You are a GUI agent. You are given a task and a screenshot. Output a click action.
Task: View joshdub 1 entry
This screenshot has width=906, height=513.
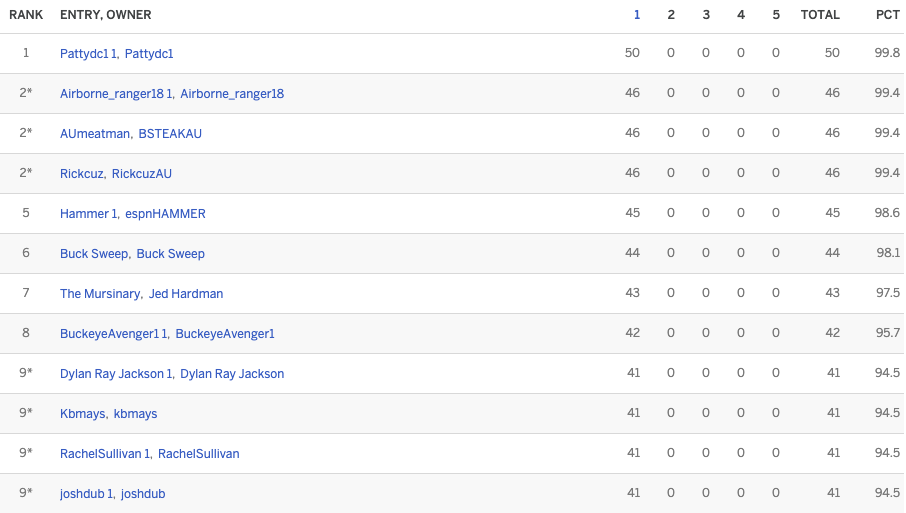tap(87, 494)
